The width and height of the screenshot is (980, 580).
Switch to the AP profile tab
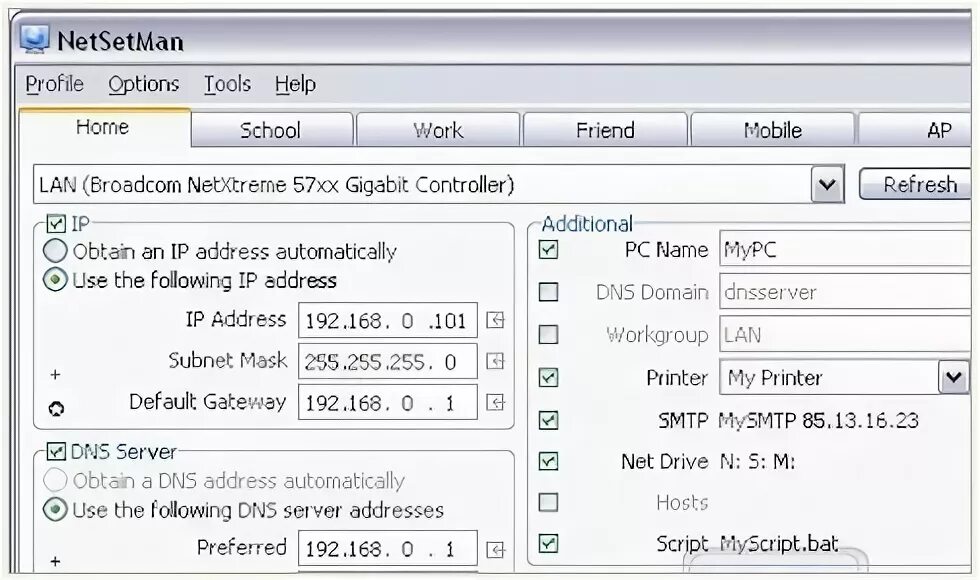pyautogui.click(x=916, y=130)
